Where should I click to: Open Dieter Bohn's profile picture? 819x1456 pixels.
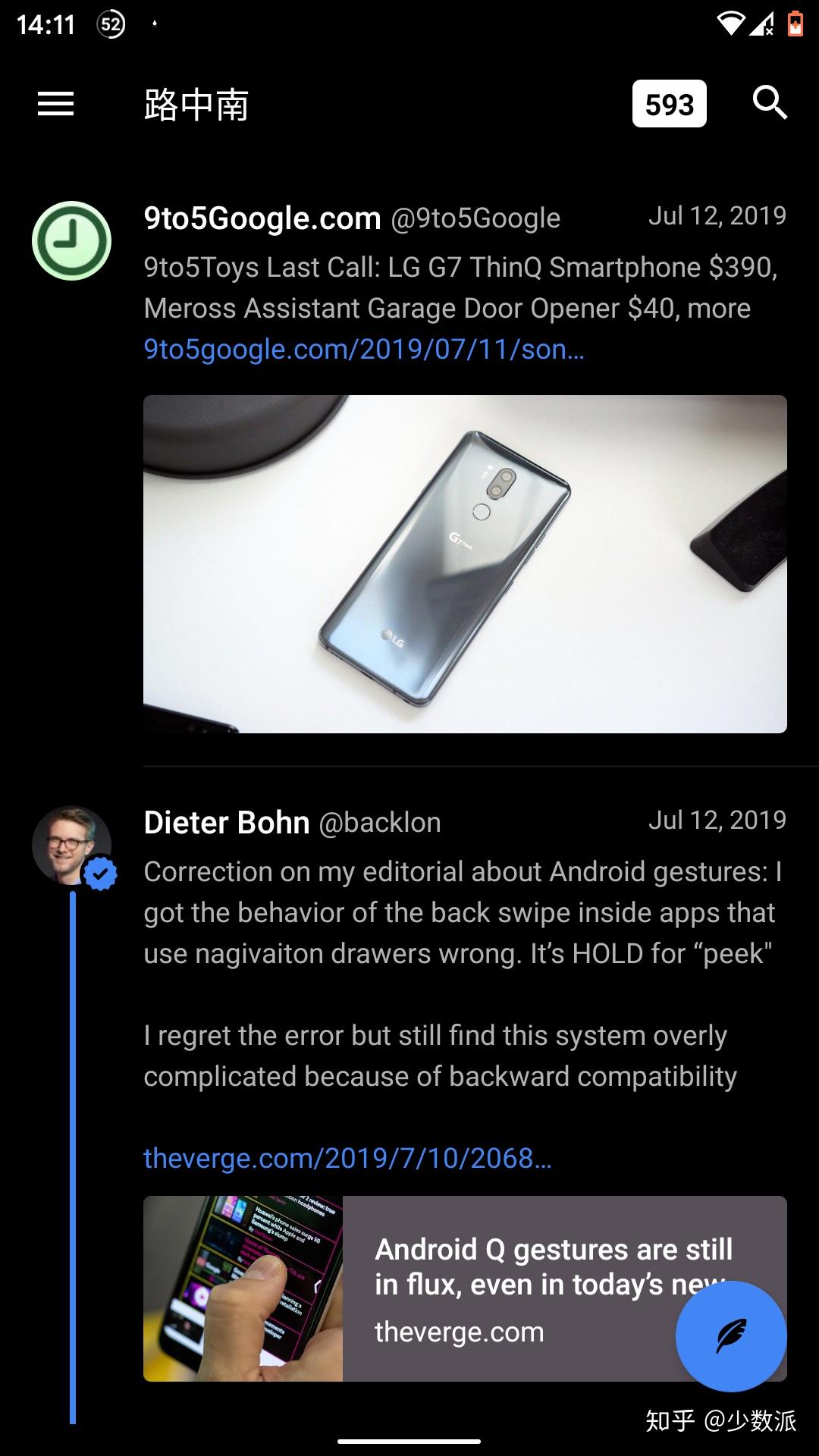pyautogui.click(x=71, y=845)
